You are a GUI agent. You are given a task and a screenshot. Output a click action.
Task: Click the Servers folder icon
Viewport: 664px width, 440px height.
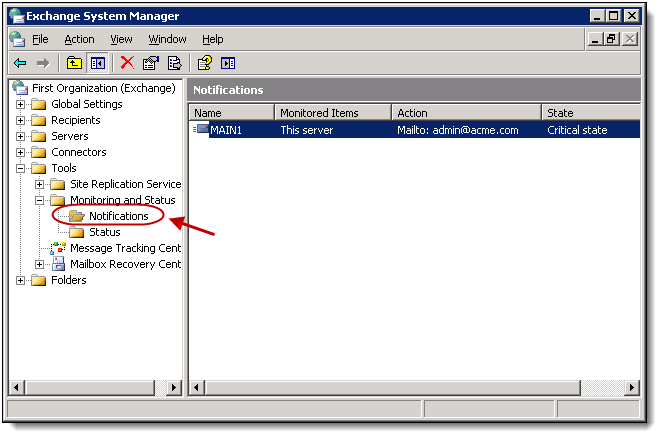[x=39, y=136]
